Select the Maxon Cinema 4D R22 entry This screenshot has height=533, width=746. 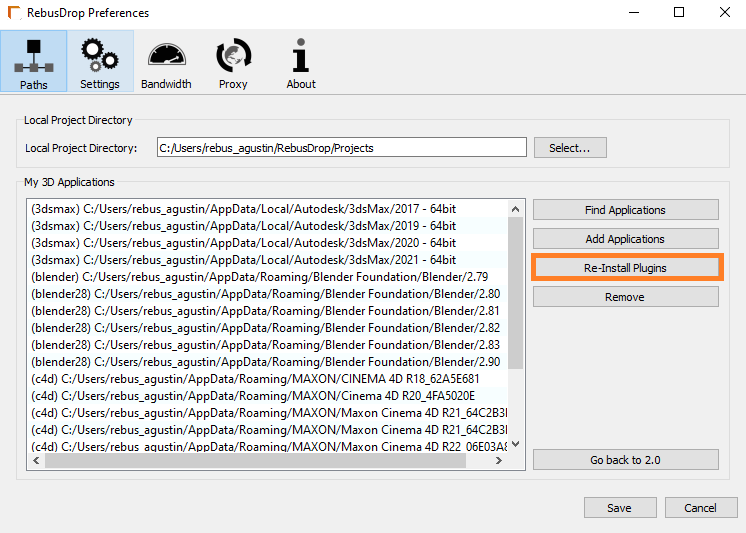(268, 446)
